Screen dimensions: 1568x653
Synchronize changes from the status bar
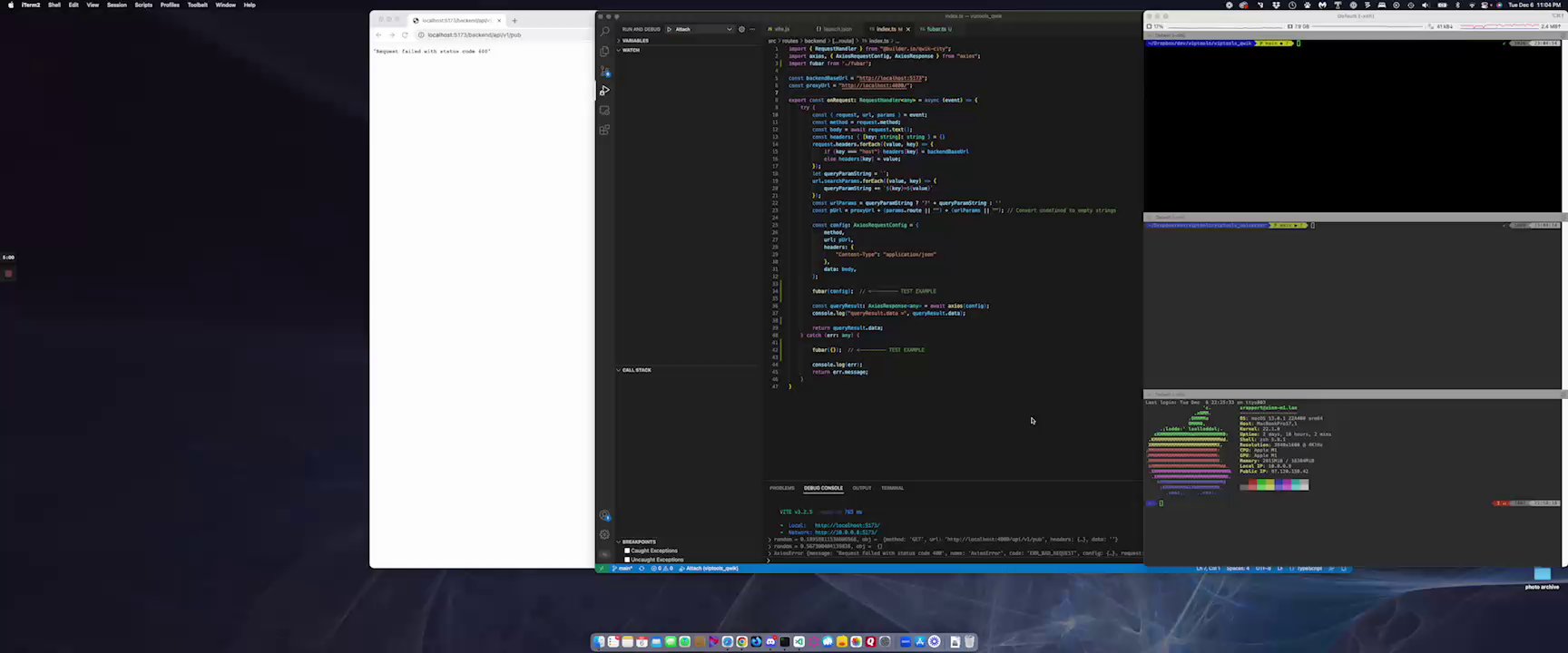[642, 569]
